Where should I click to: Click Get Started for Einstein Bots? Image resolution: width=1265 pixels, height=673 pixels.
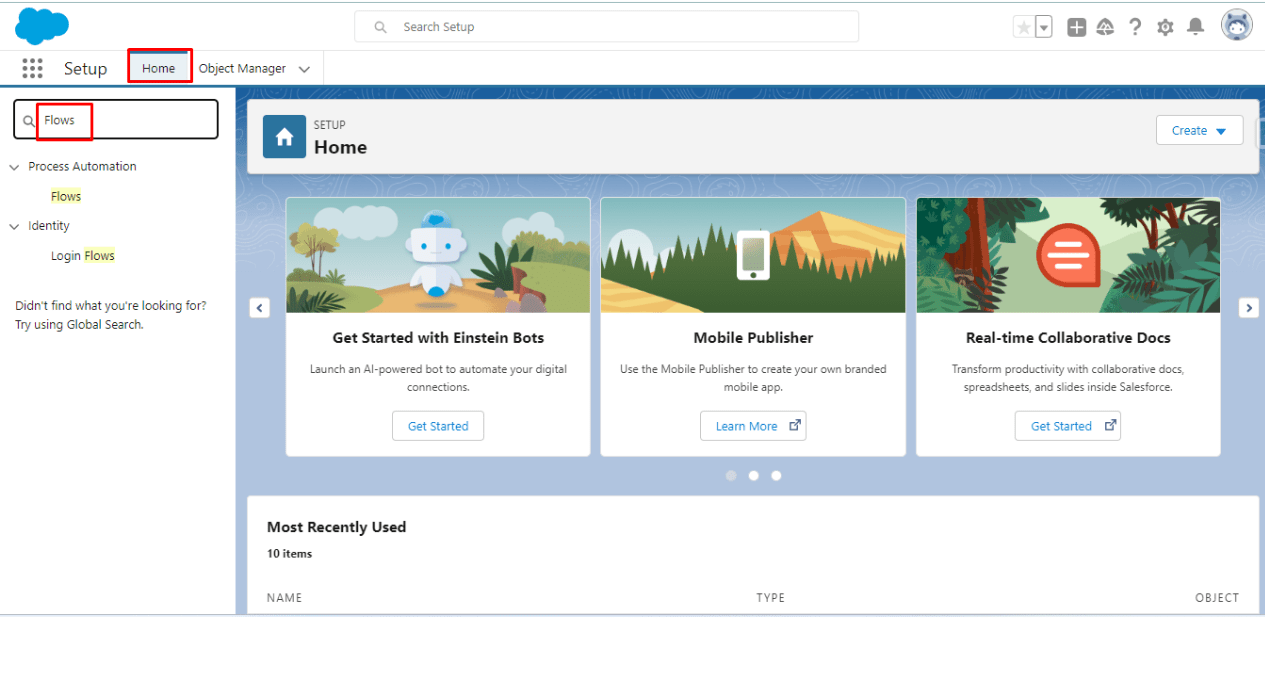tap(438, 426)
